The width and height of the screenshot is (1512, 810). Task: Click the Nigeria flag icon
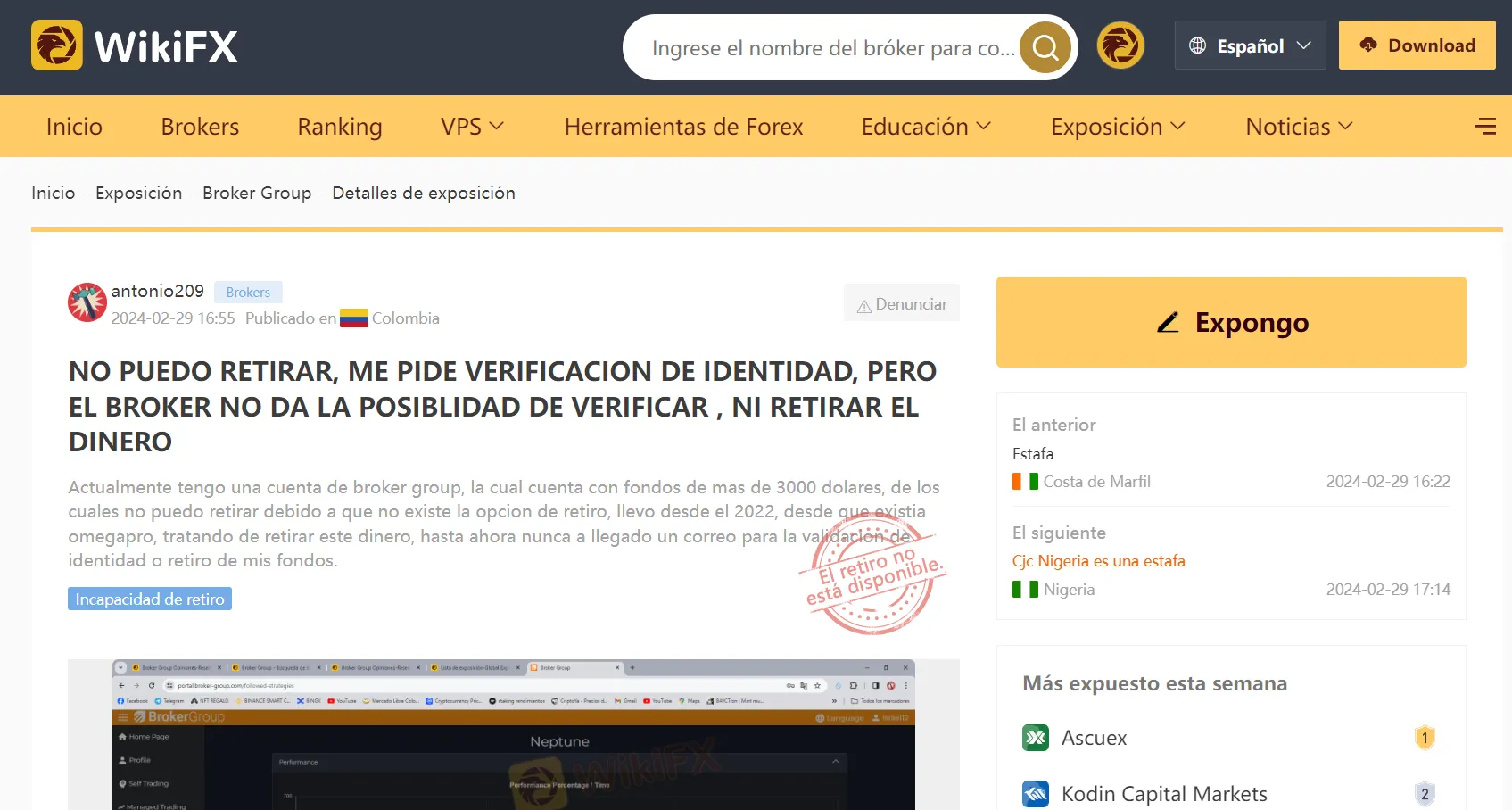click(x=1025, y=590)
